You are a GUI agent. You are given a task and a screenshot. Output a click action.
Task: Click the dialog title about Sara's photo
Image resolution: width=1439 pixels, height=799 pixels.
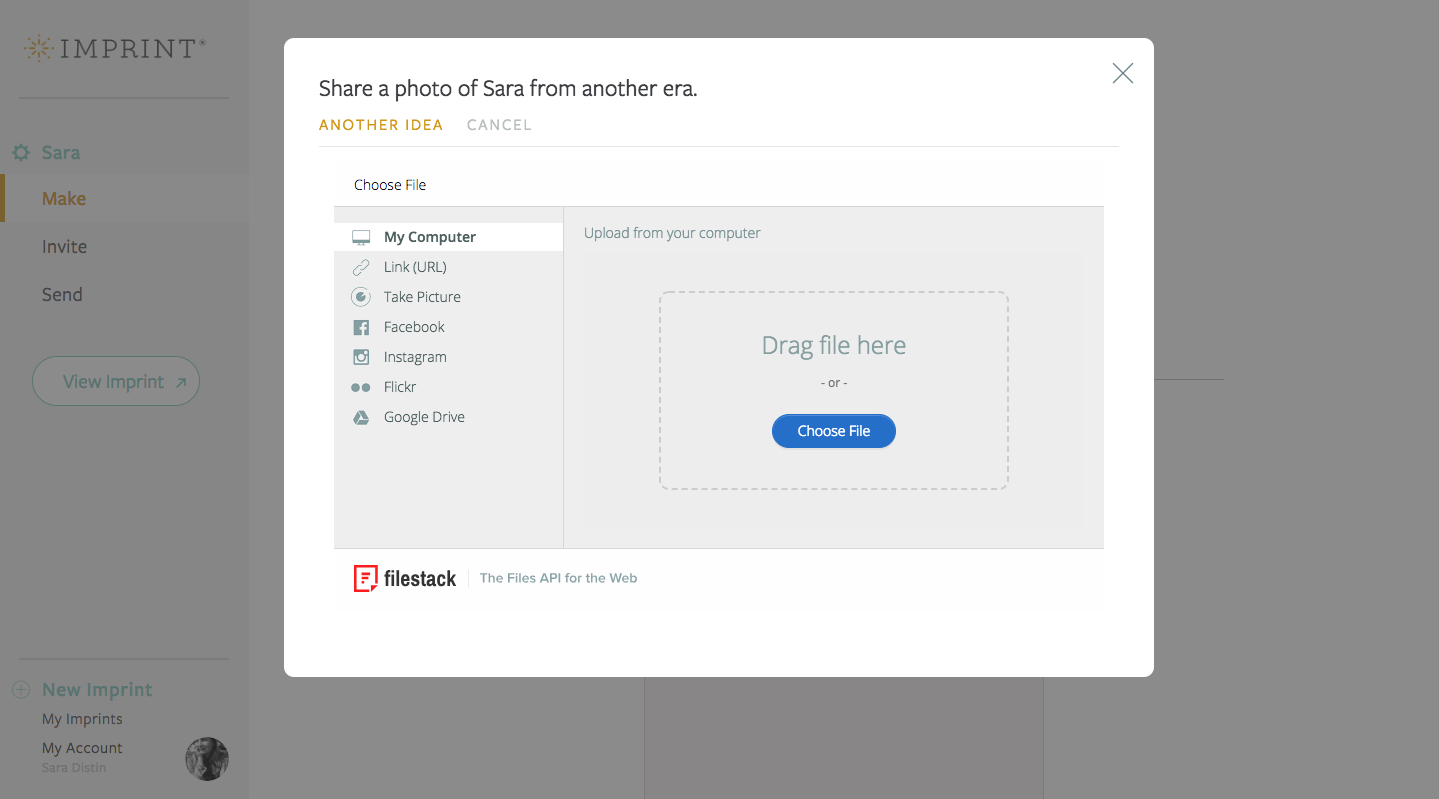[508, 88]
